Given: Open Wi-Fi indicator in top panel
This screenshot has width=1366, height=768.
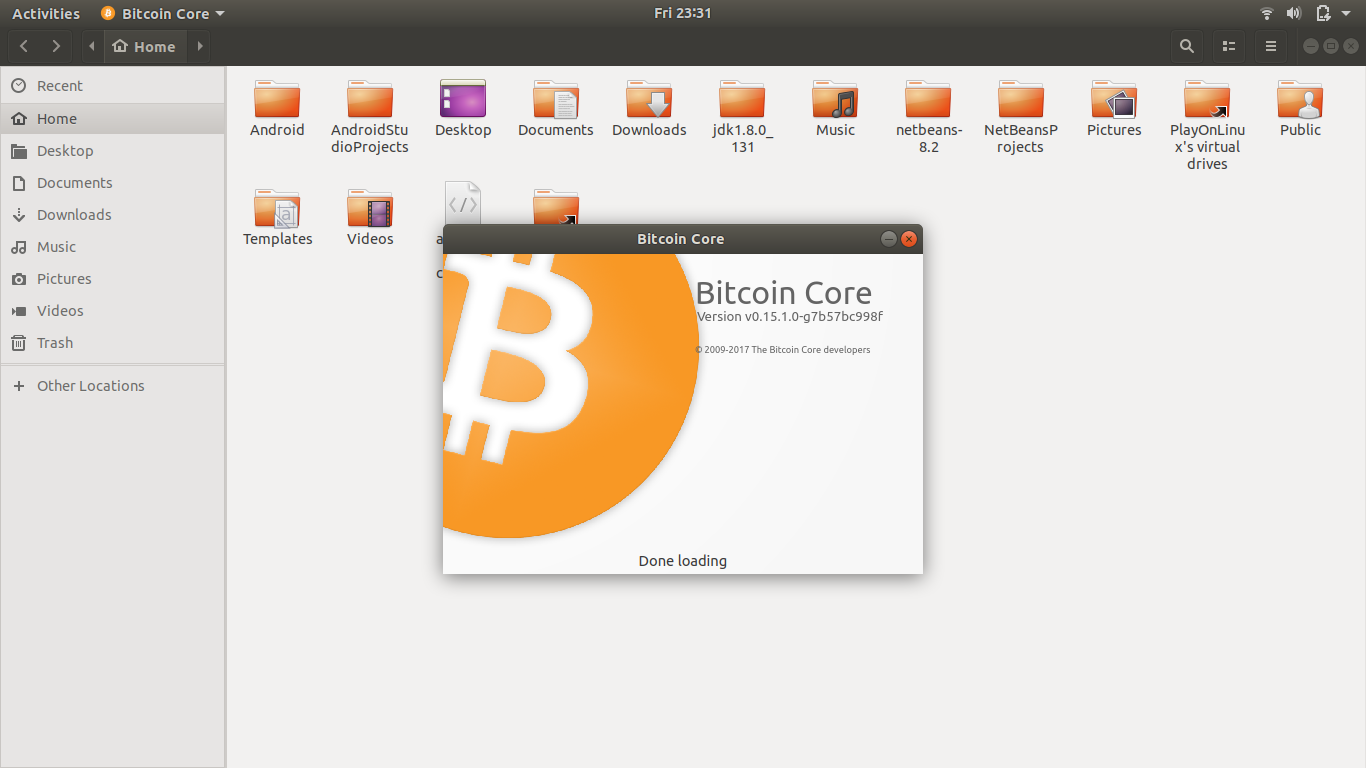Looking at the screenshot, I should (x=1267, y=13).
